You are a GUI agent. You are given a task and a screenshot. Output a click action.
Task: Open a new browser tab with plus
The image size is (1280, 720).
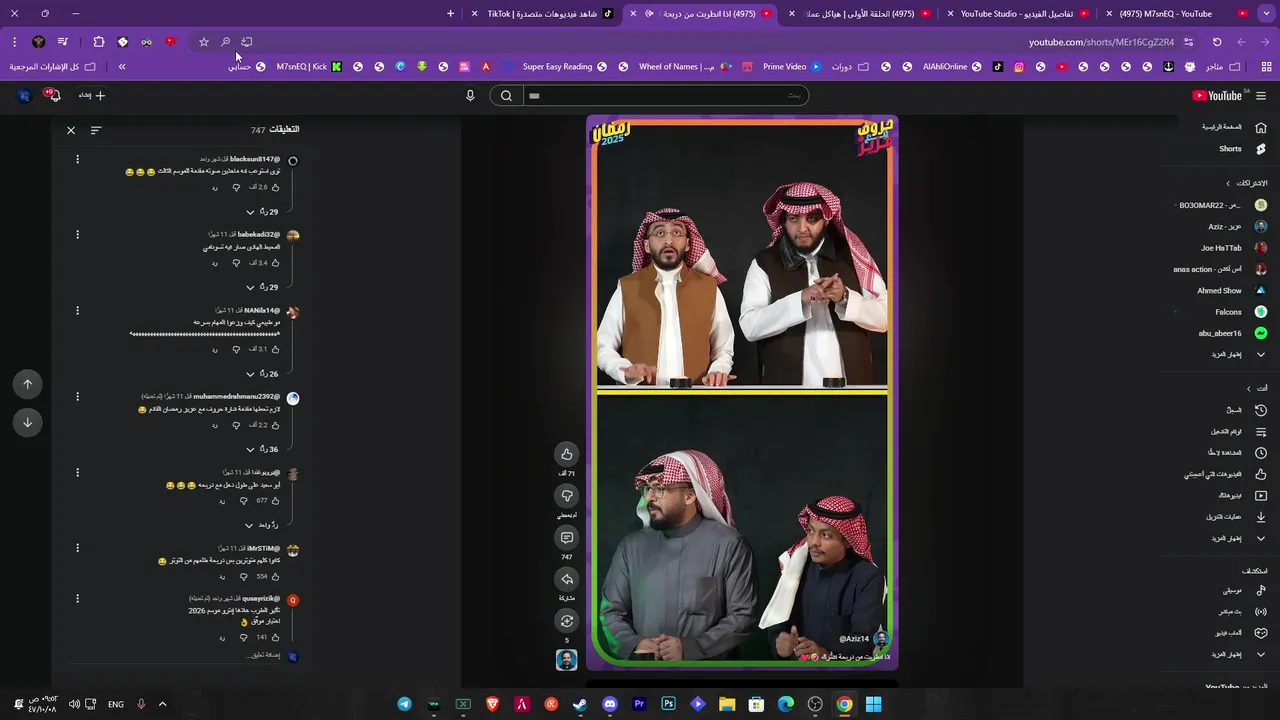click(450, 14)
